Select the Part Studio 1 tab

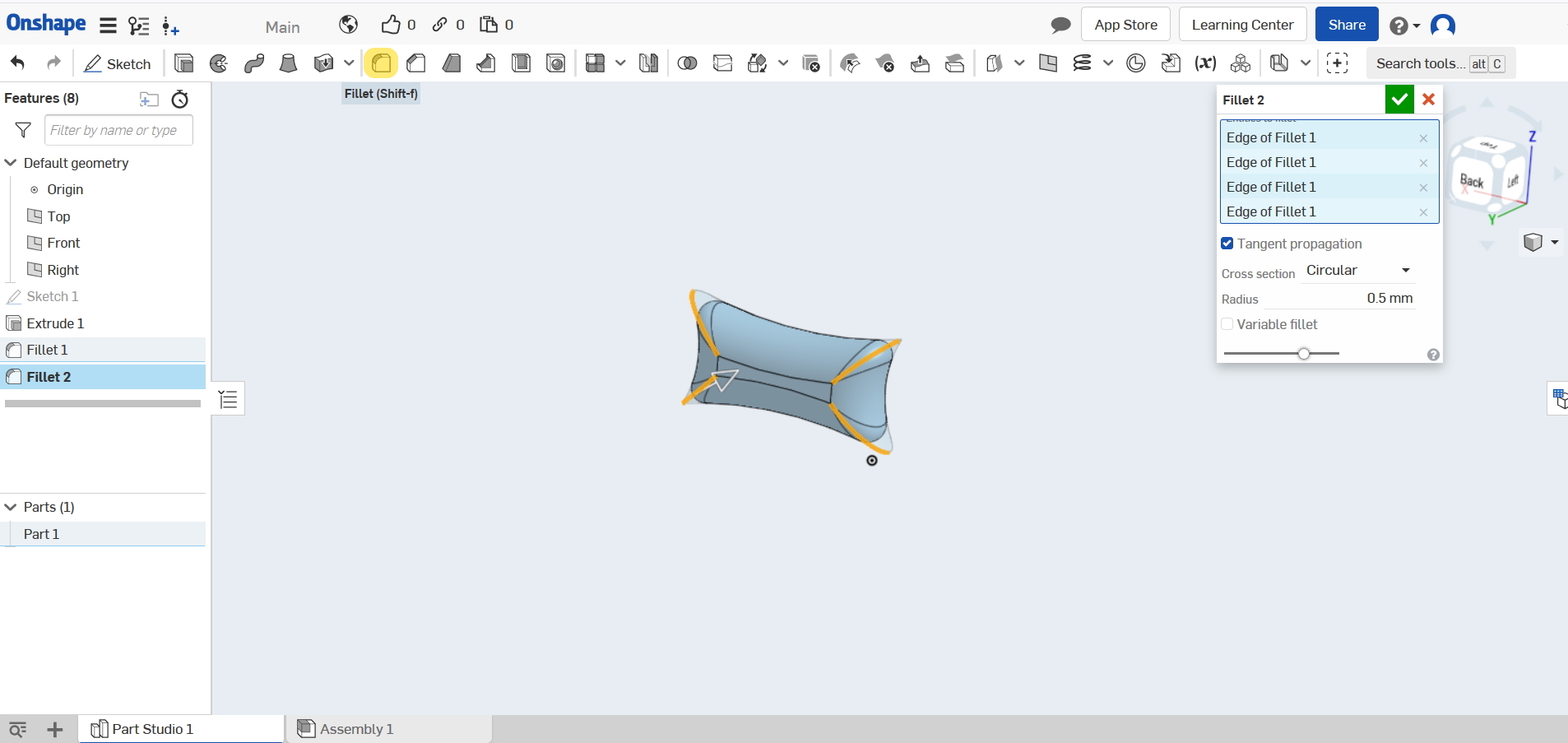click(152, 729)
